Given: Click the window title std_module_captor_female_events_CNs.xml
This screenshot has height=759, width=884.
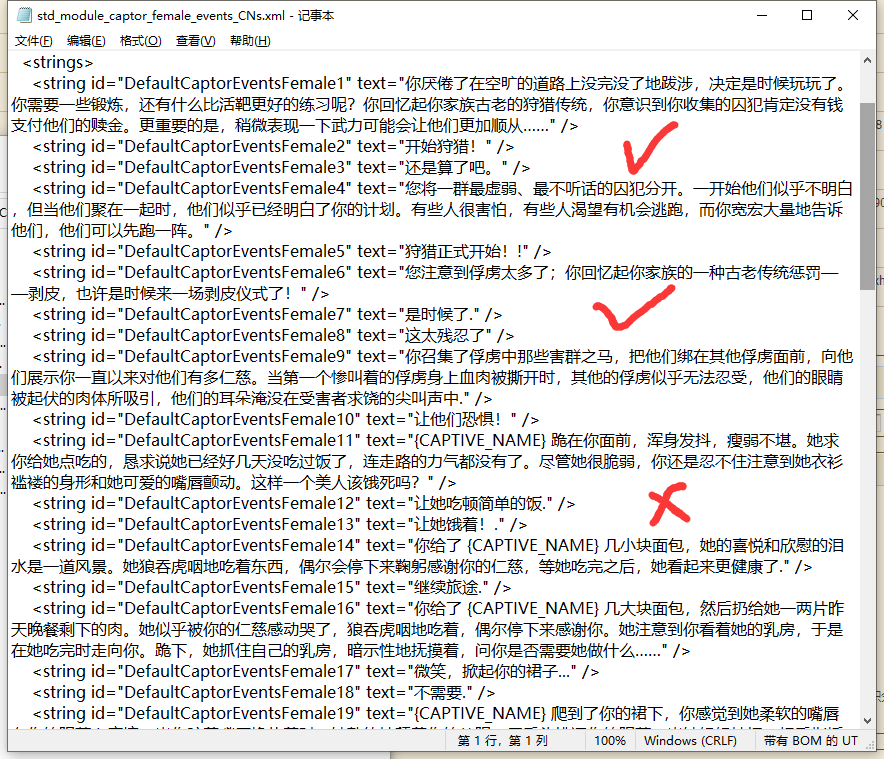Looking at the screenshot, I should pyautogui.click(x=161, y=16).
